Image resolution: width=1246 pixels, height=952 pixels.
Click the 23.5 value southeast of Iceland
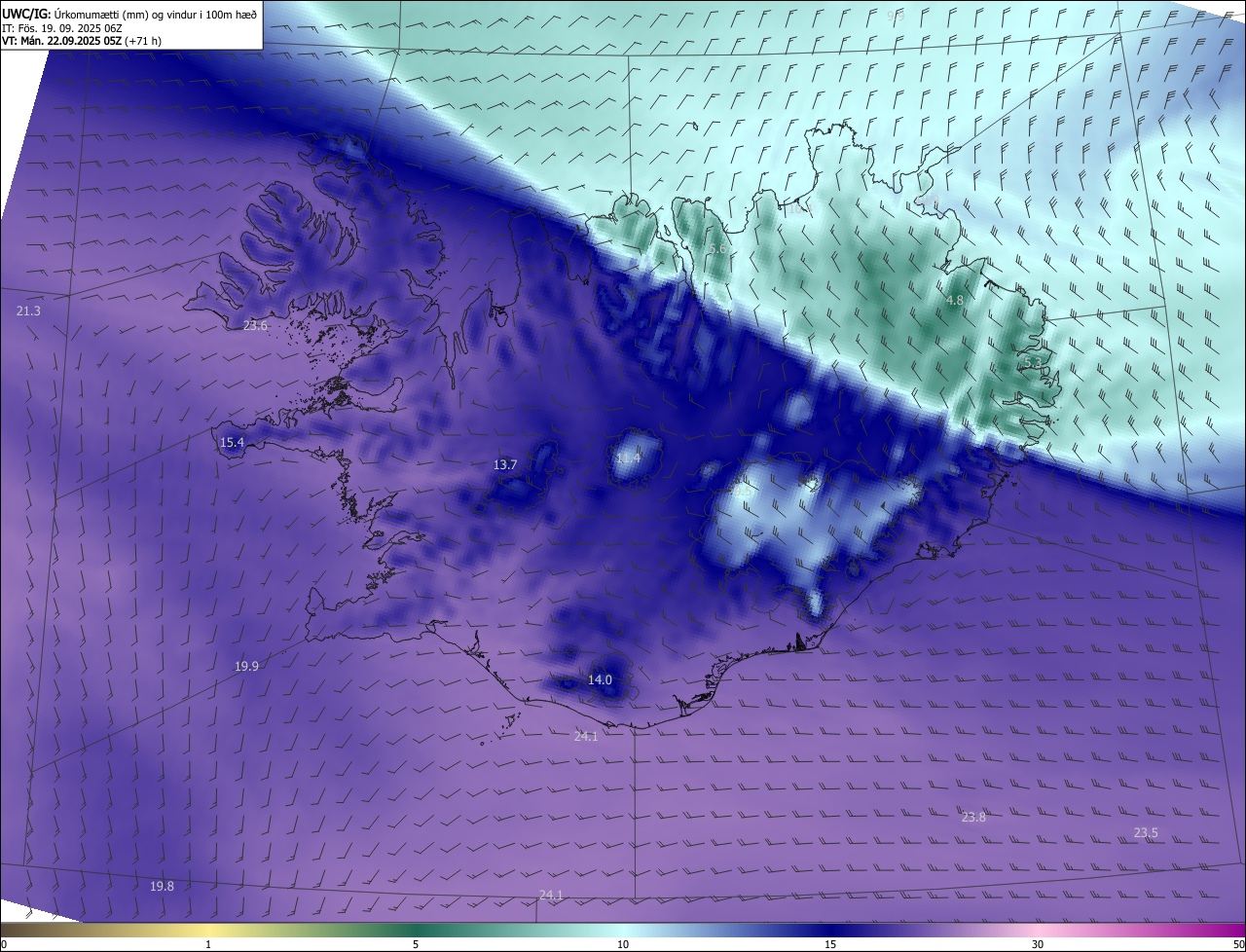pyautogui.click(x=1146, y=832)
